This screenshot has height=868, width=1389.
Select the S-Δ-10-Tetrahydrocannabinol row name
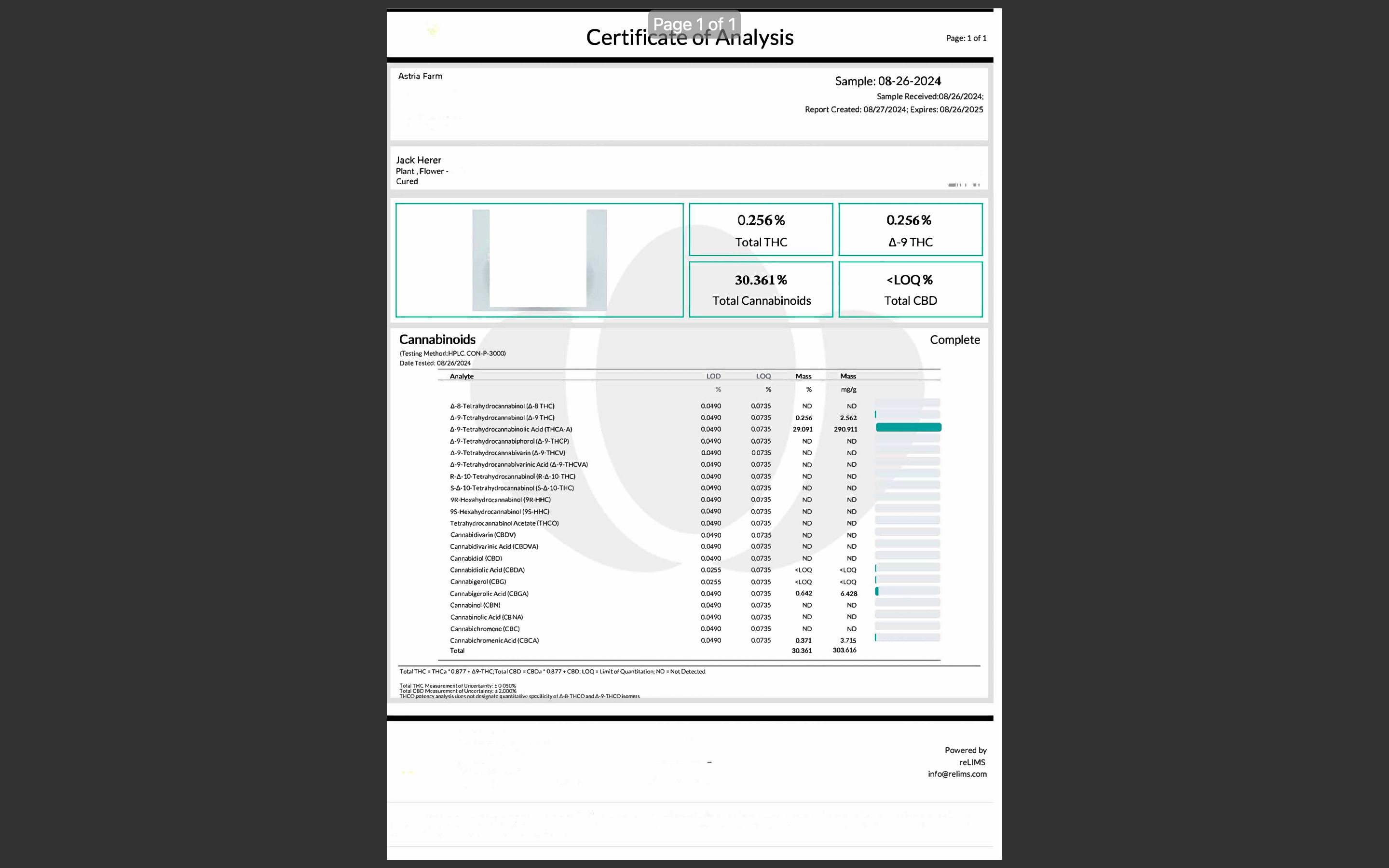[x=512, y=488]
